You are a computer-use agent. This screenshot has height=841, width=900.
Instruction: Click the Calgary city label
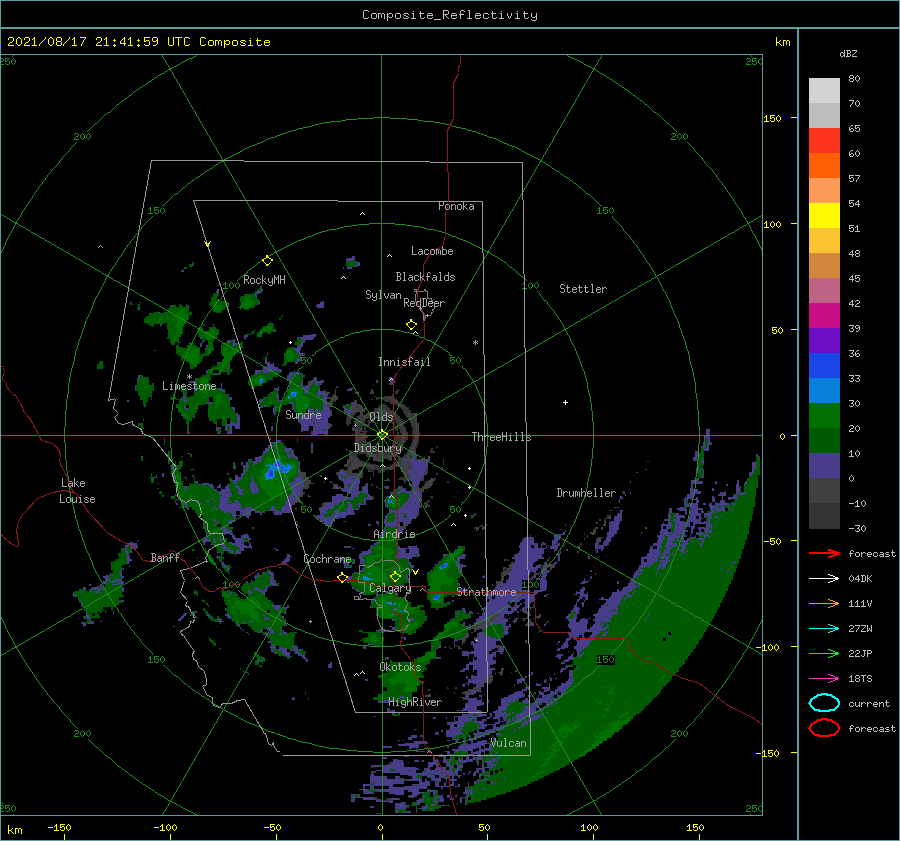pos(390,588)
